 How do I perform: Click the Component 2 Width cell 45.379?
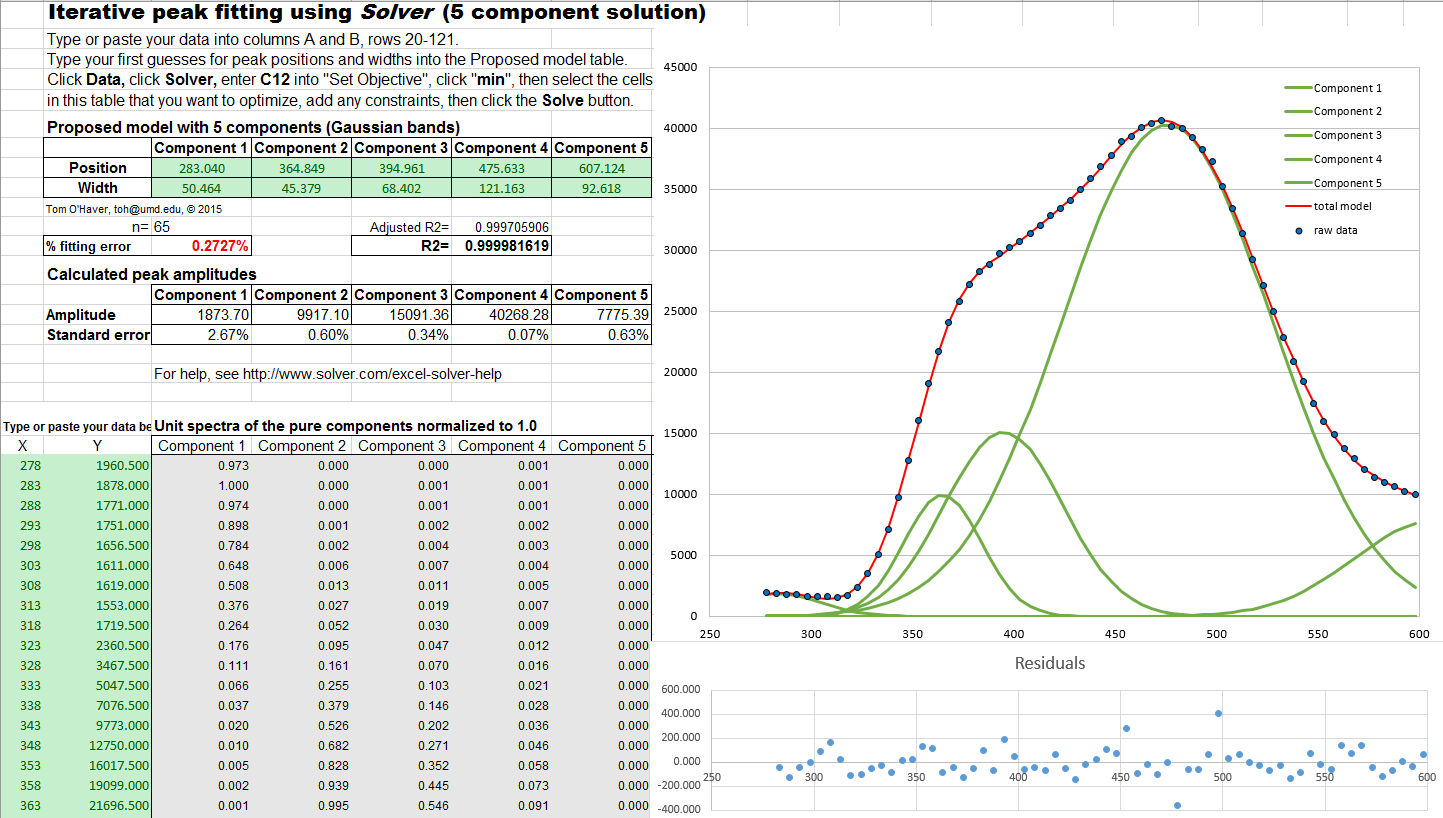tap(301, 188)
